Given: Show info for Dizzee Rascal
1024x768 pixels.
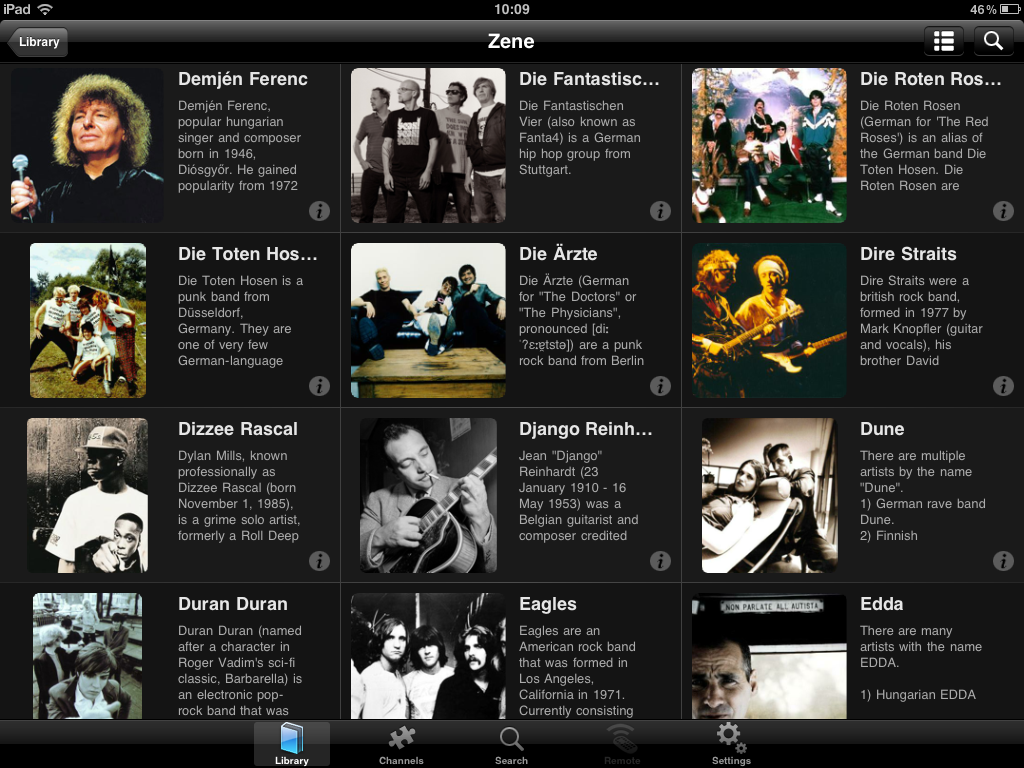Looking at the screenshot, I should coord(319,561).
